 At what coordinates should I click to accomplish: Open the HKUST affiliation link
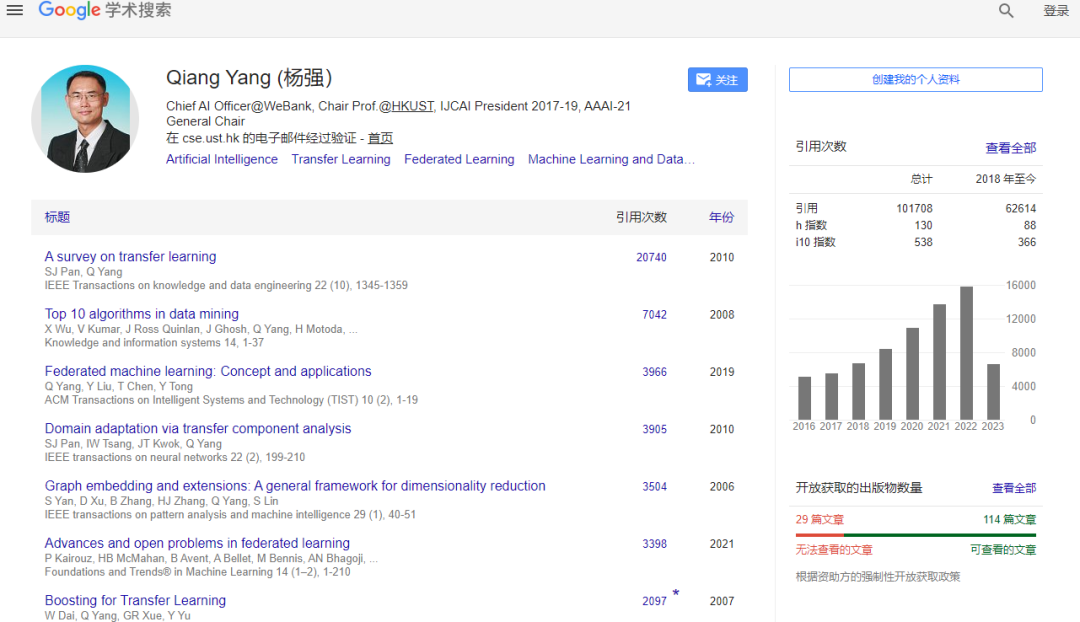pyautogui.click(x=413, y=106)
